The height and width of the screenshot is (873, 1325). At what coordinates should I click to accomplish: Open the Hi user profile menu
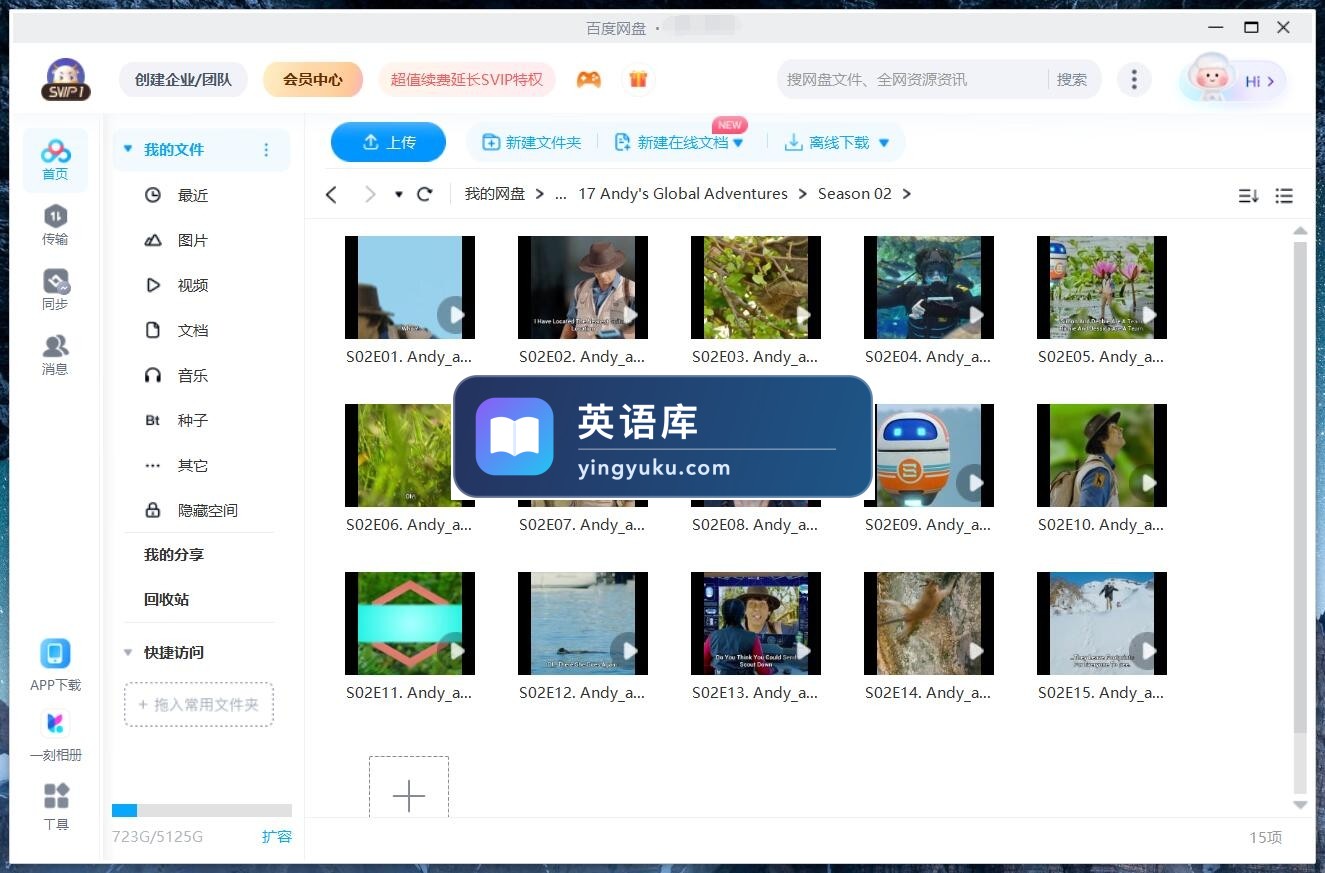1233,81
